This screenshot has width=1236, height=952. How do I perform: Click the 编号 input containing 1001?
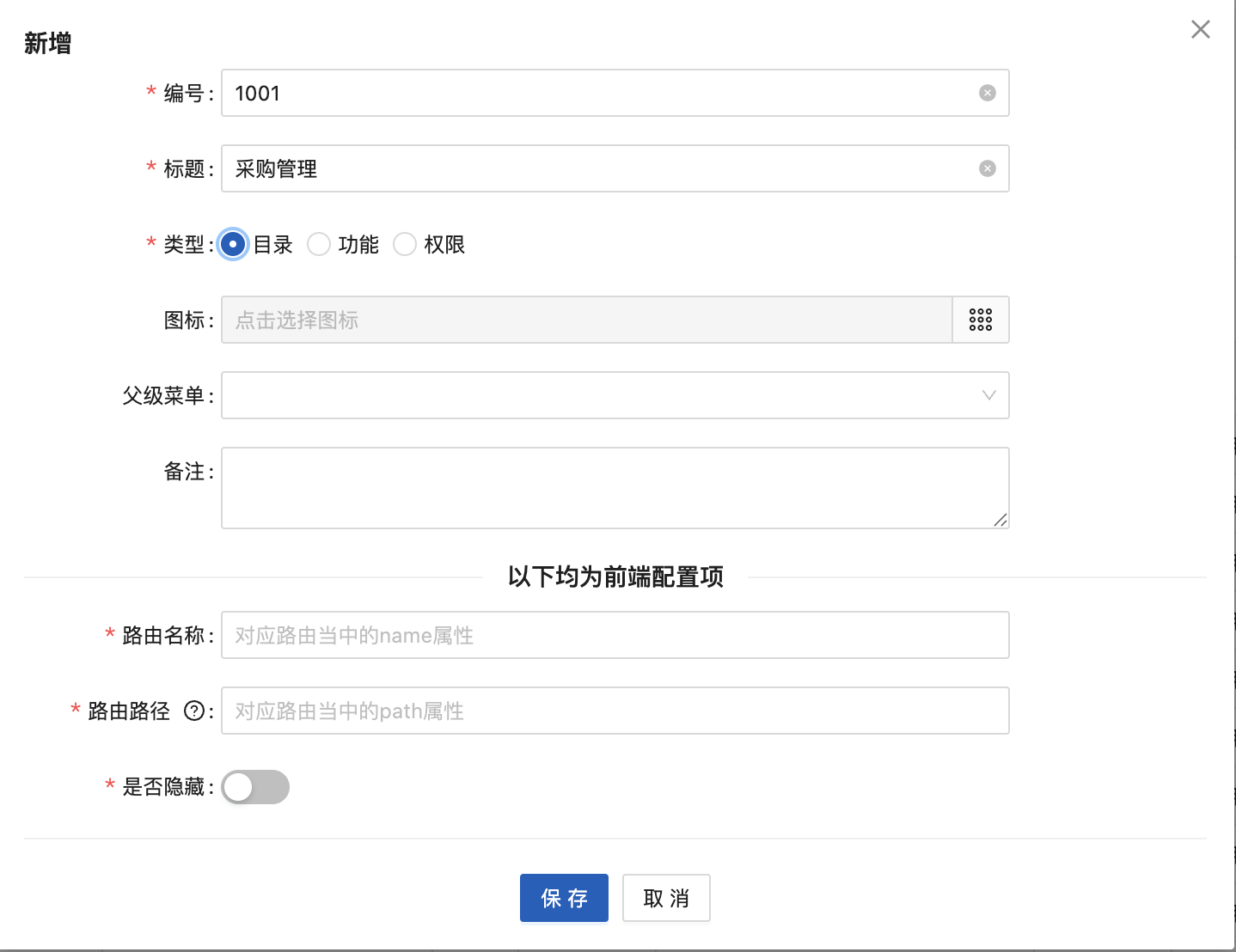click(x=602, y=93)
